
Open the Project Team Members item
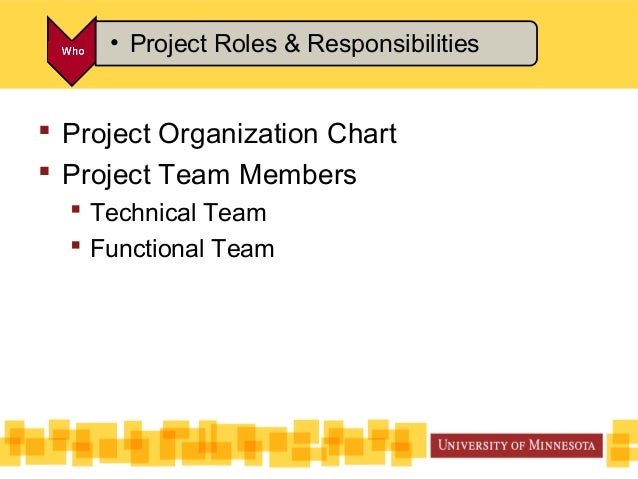point(209,176)
